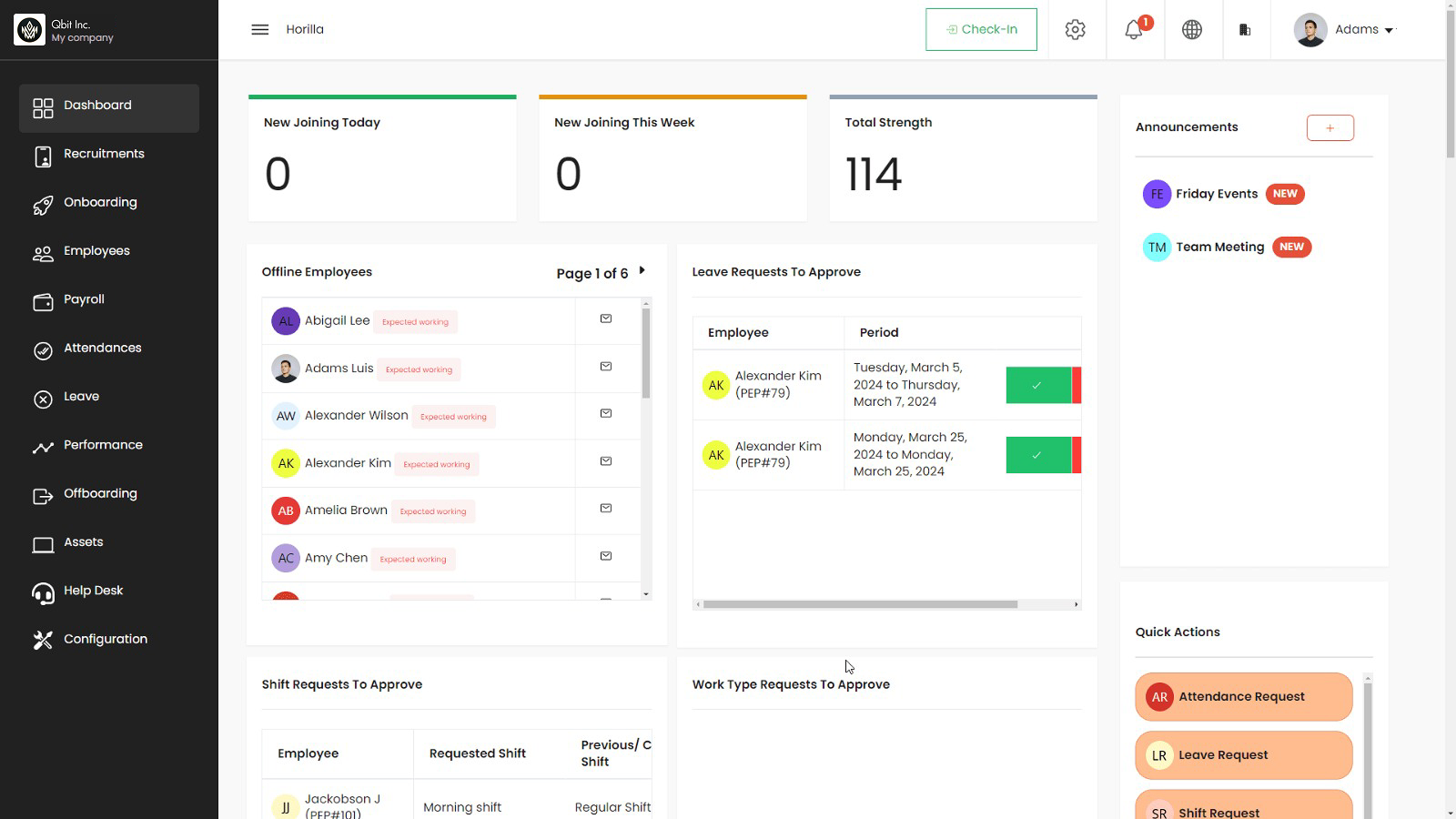Expand the Recruitments sidebar menu
1456x819 pixels.
pyautogui.click(x=104, y=154)
